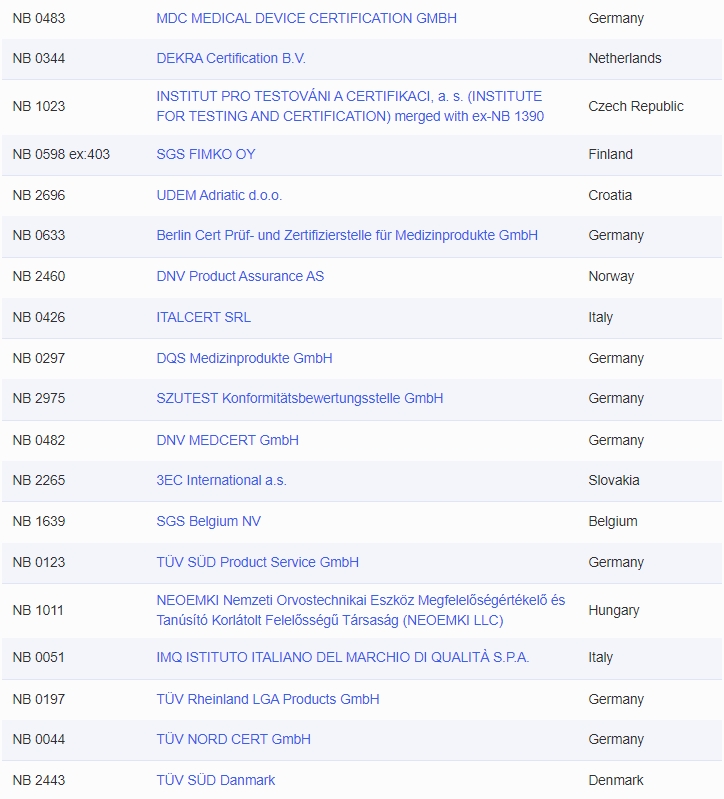Select the SGS FIMKO OY link

[x=206, y=154]
